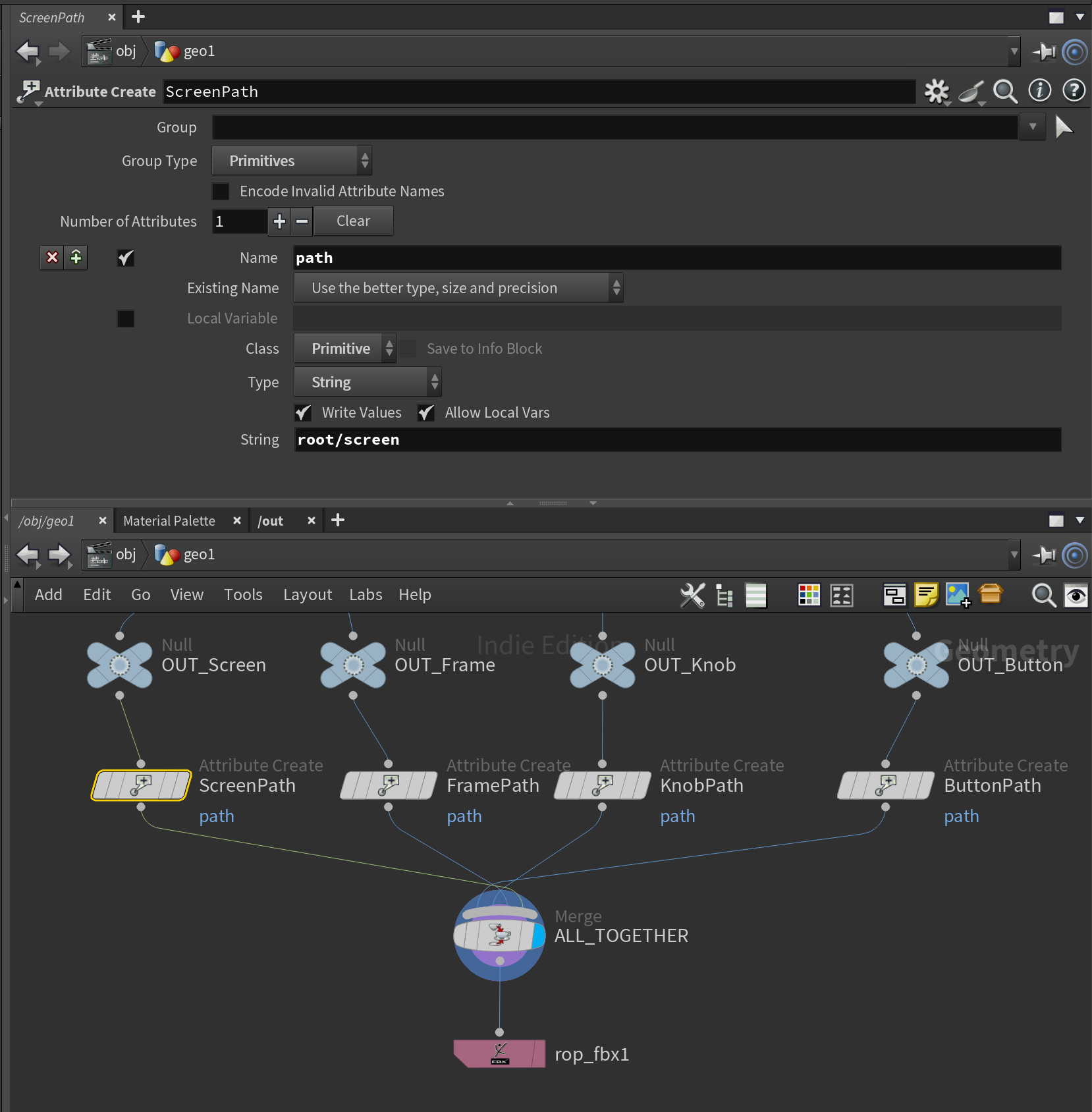Open the attribute Type String dropdown

pos(367,382)
